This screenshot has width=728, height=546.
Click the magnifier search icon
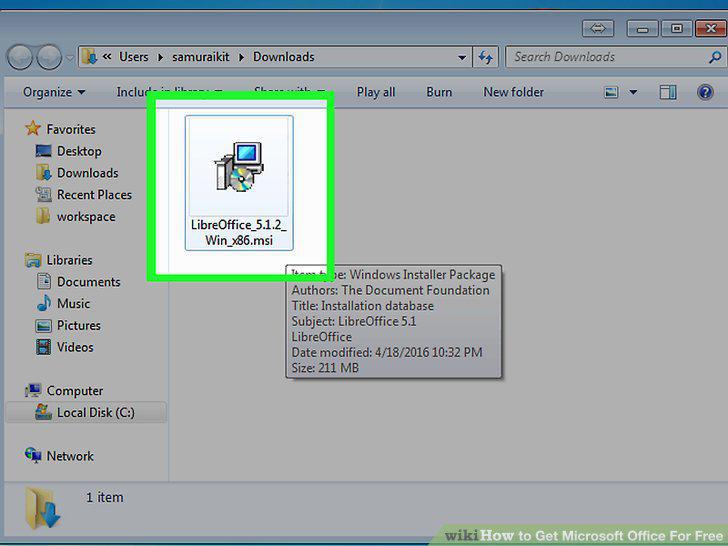715,57
